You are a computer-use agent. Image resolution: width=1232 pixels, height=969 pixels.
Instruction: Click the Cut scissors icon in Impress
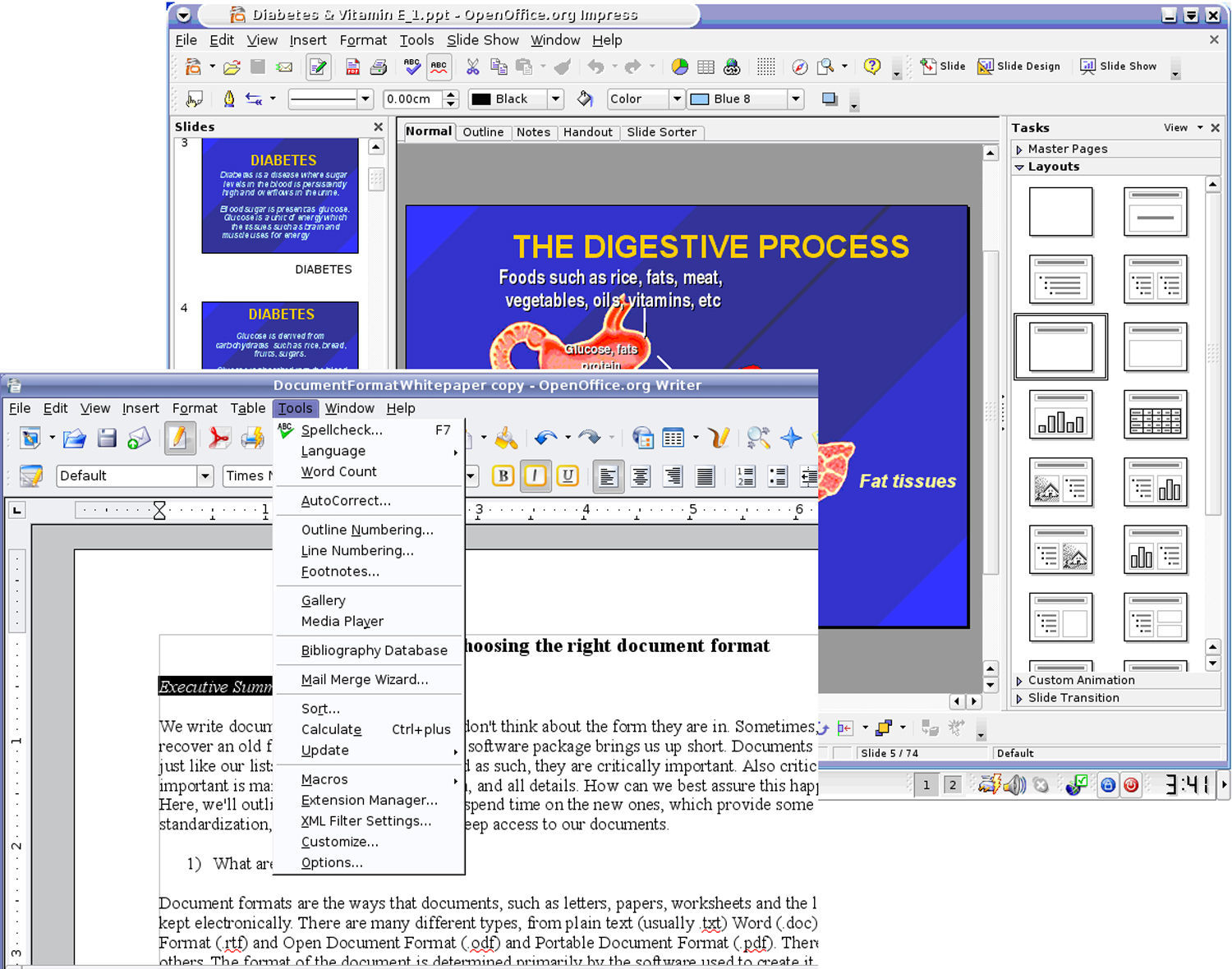(472, 67)
